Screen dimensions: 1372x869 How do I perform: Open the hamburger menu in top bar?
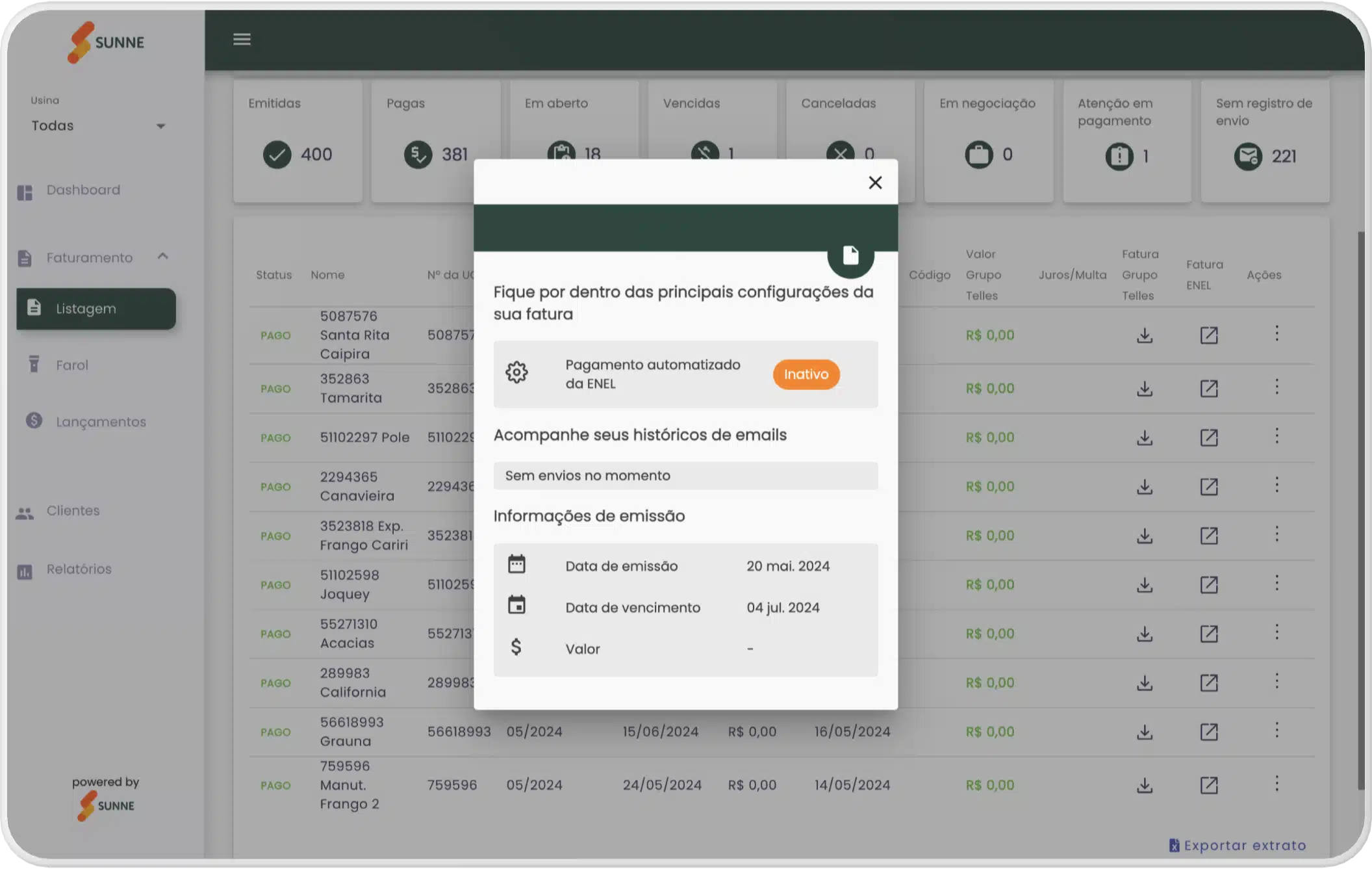pyautogui.click(x=242, y=40)
